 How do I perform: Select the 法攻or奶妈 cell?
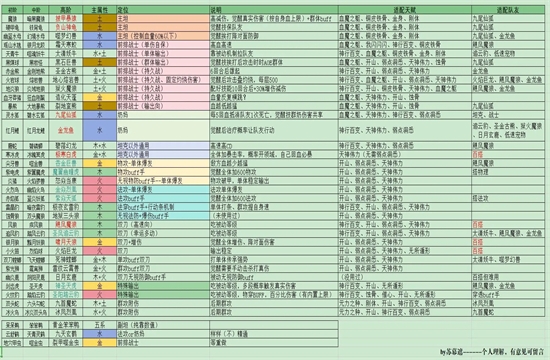[x=163, y=334]
